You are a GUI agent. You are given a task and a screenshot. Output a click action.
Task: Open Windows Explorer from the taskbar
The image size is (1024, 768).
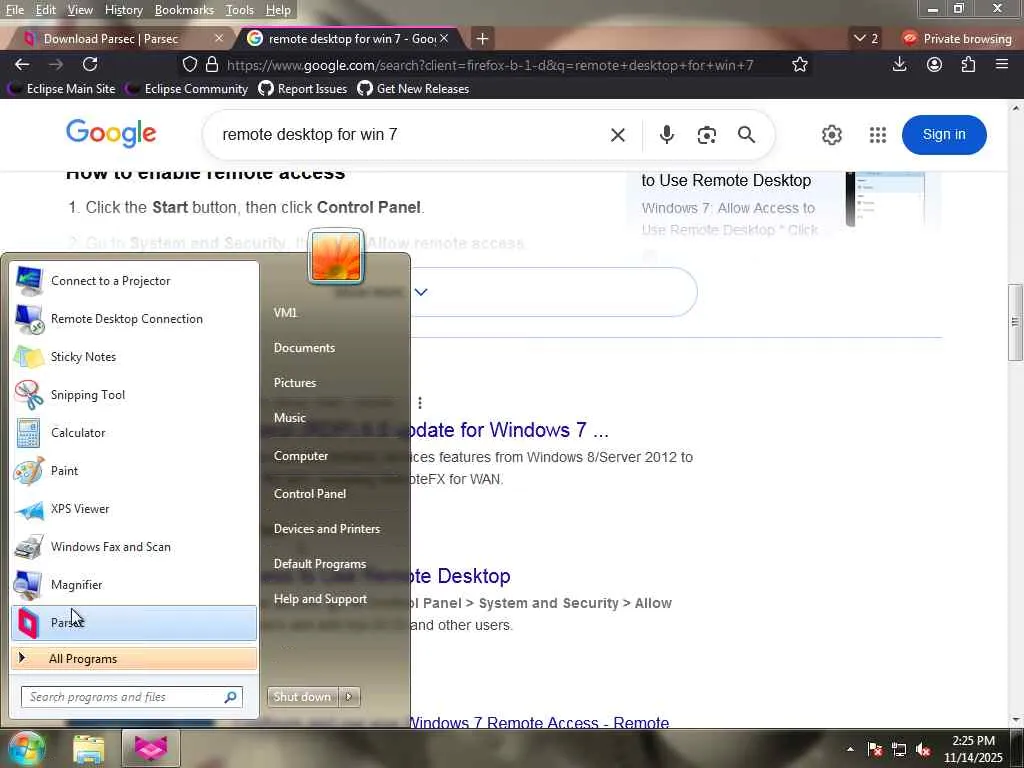[x=89, y=748]
